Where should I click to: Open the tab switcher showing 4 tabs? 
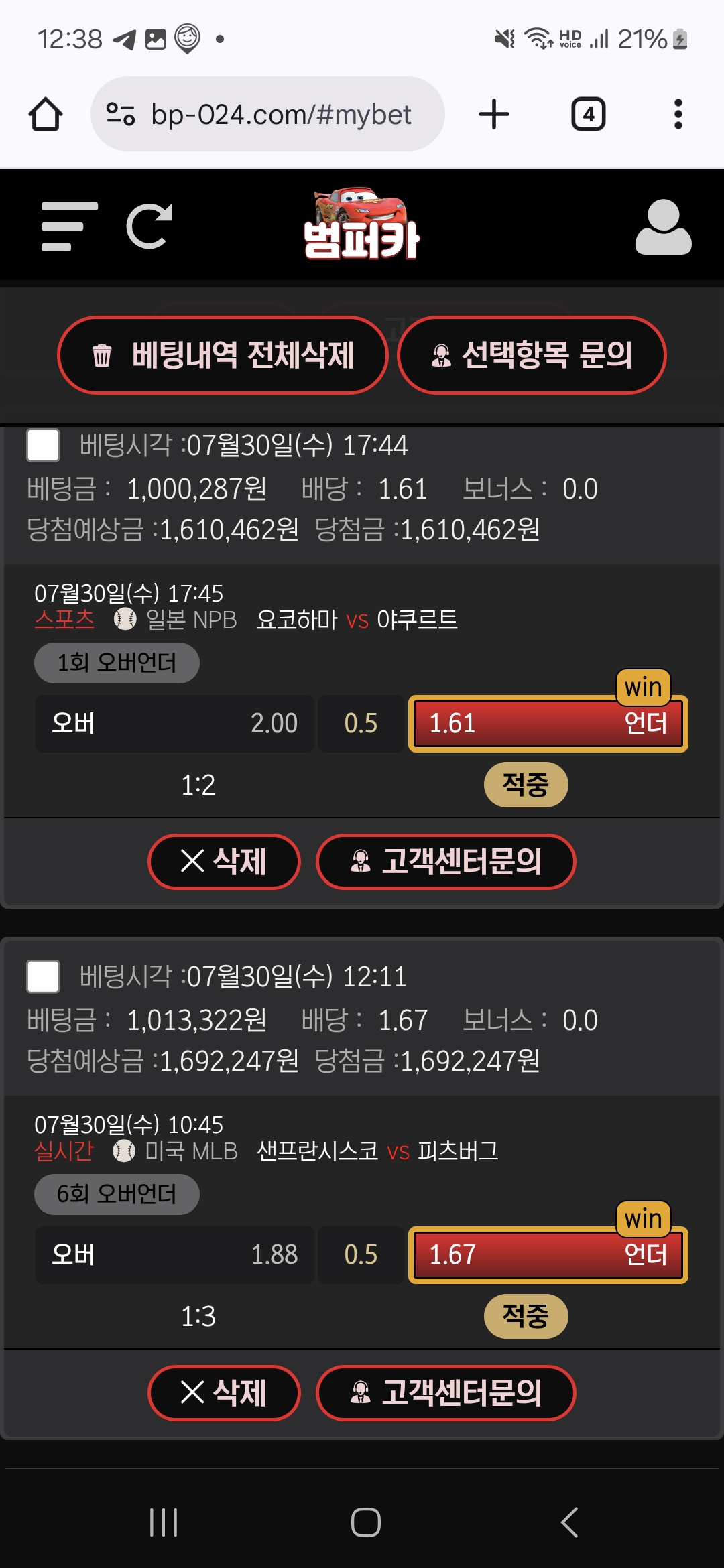(589, 114)
